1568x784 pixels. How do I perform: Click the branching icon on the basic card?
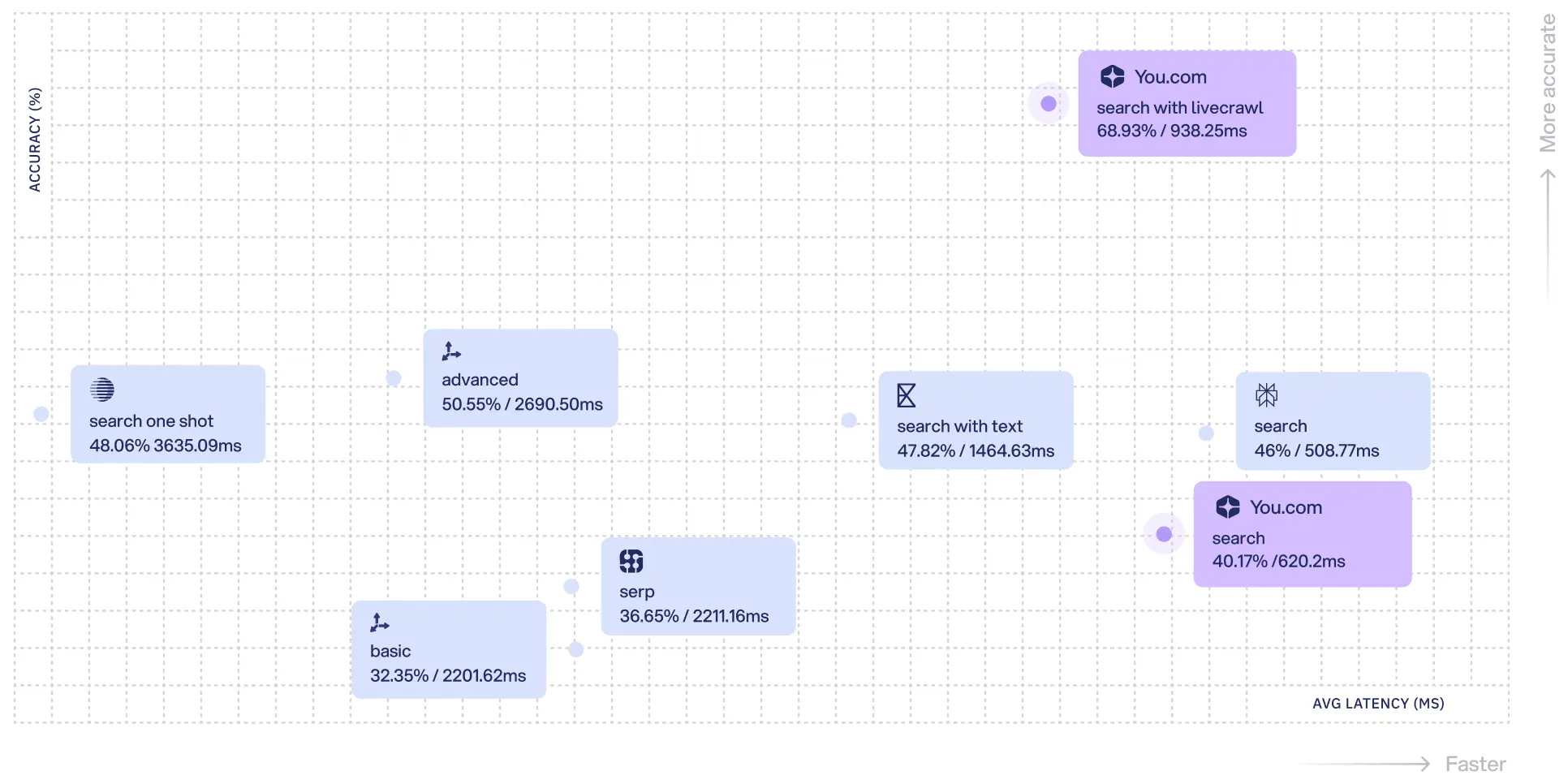(380, 622)
